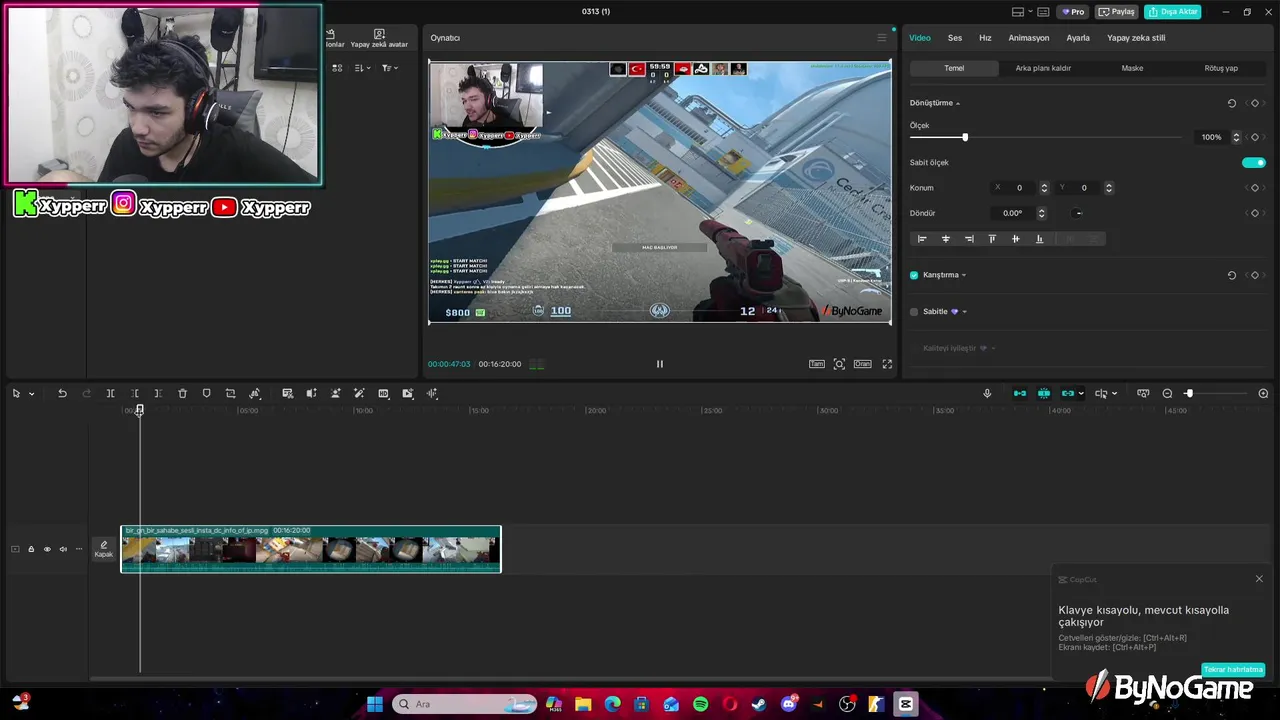Expand the Sabitle section arrow
The image size is (1280, 720).
pos(964,312)
